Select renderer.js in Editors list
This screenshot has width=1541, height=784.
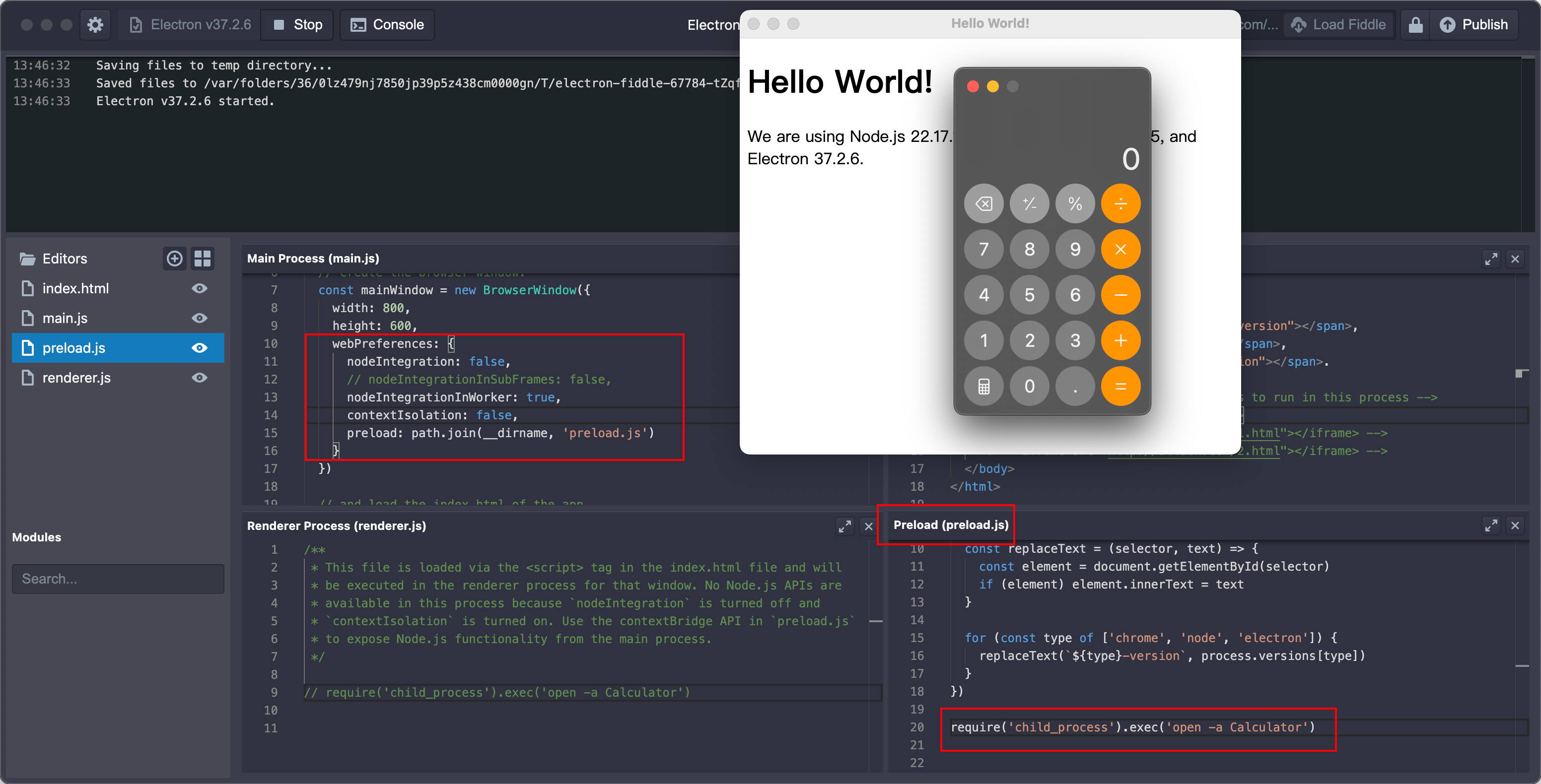[x=76, y=378]
